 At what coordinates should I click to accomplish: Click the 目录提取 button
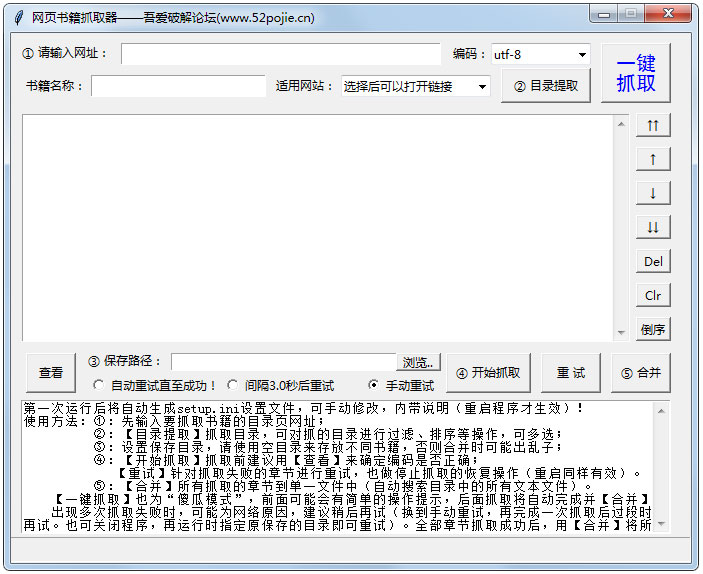pos(546,86)
